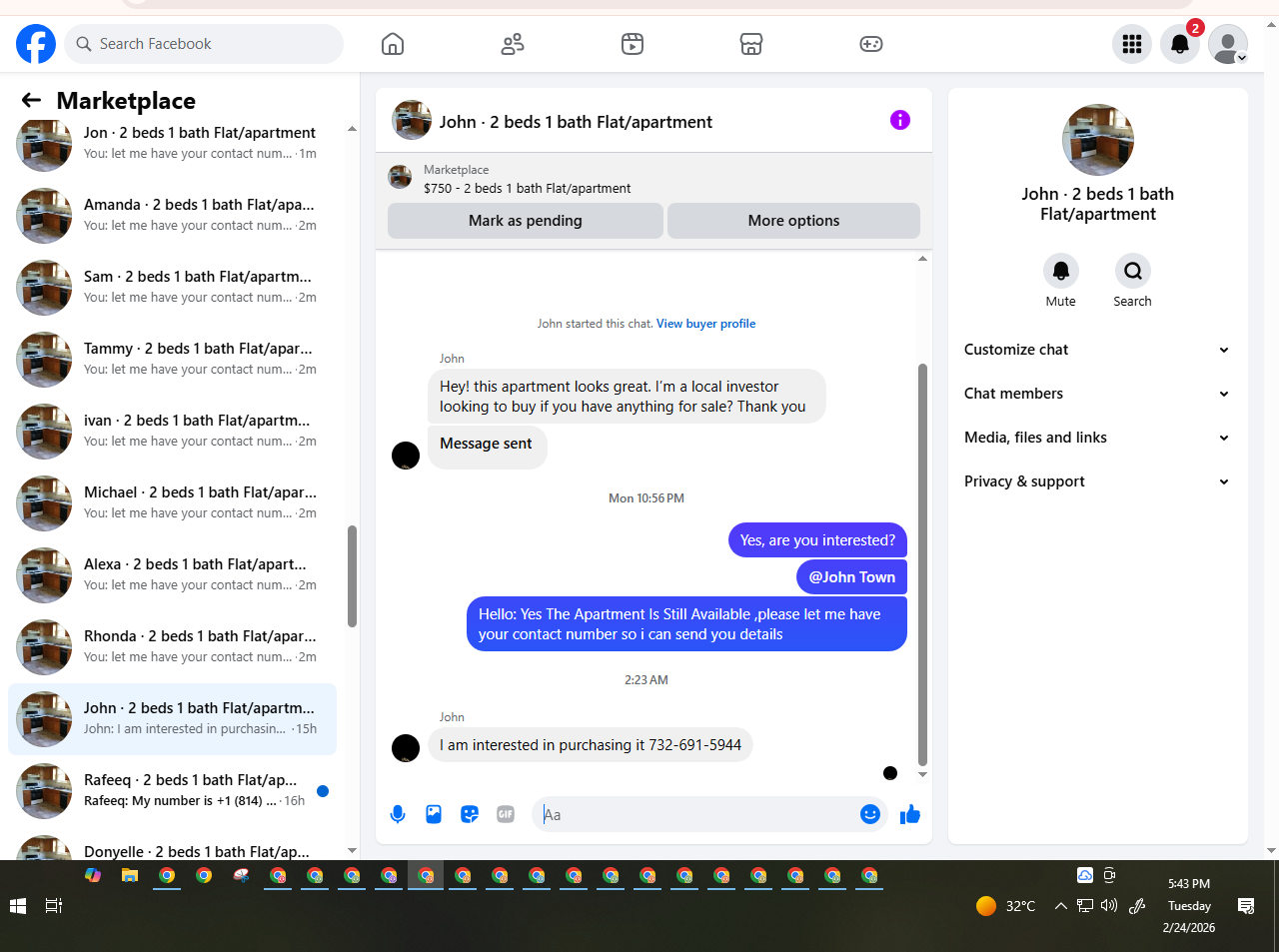Image resolution: width=1279 pixels, height=952 pixels.
Task: Click the Search Facebook field
Action: tap(205, 44)
